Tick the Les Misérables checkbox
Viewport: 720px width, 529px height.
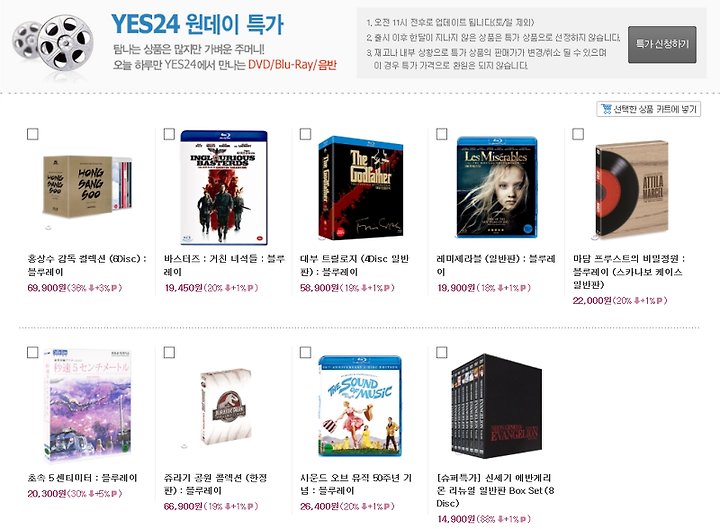[x=442, y=134]
